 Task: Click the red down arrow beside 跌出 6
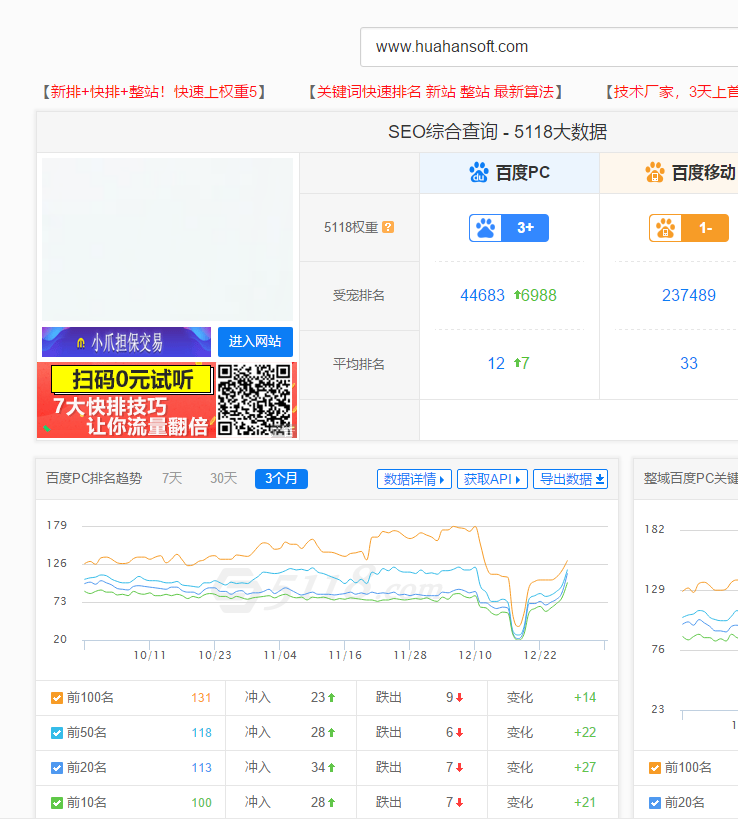[x=460, y=733]
